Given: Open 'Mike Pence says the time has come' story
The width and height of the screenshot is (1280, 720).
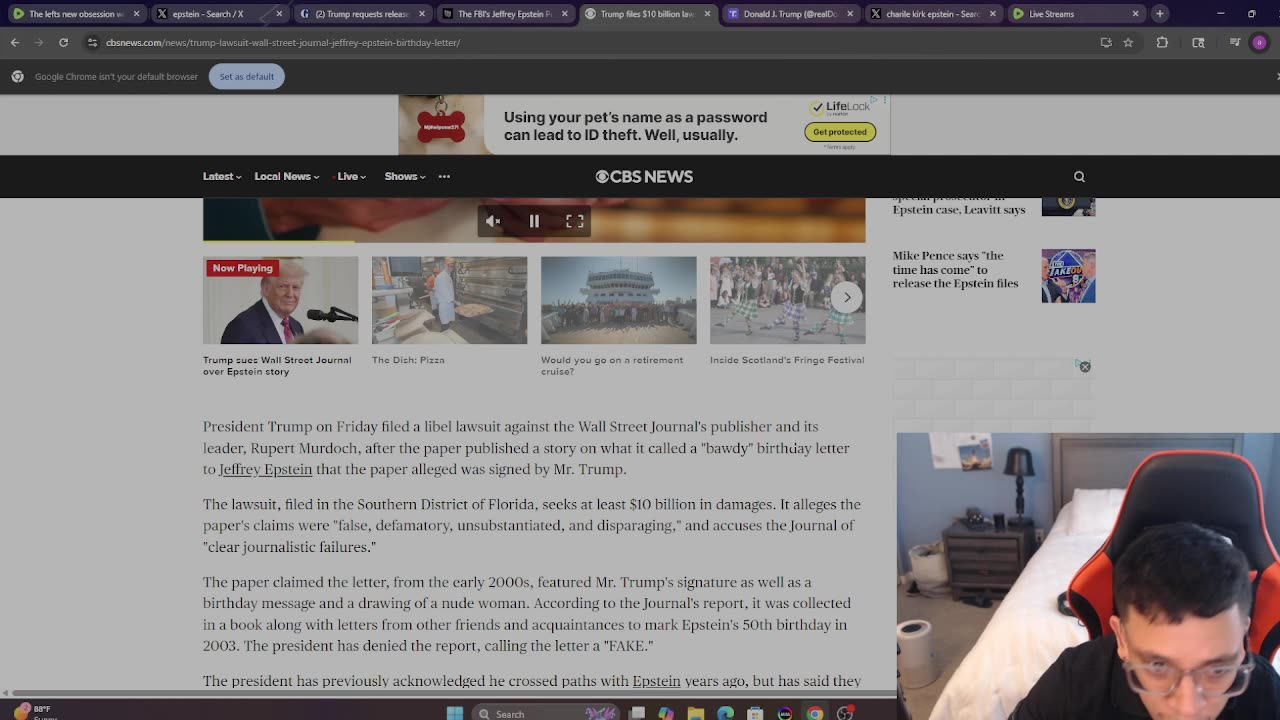Looking at the screenshot, I should 955,270.
